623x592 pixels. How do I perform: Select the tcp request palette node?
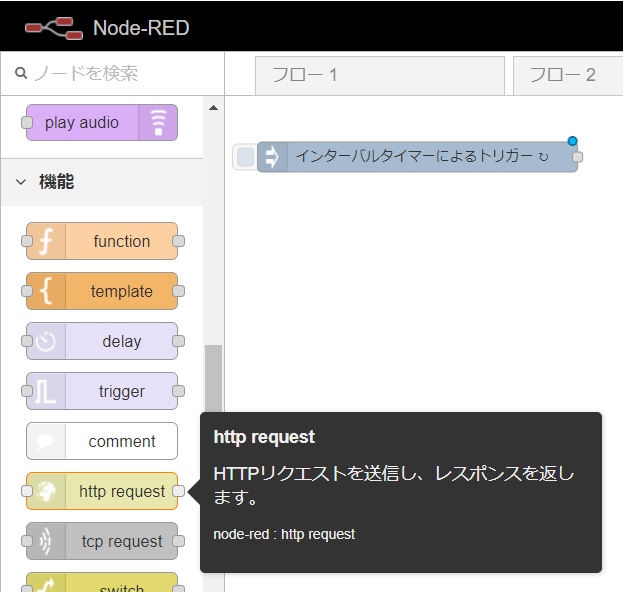[102, 541]
